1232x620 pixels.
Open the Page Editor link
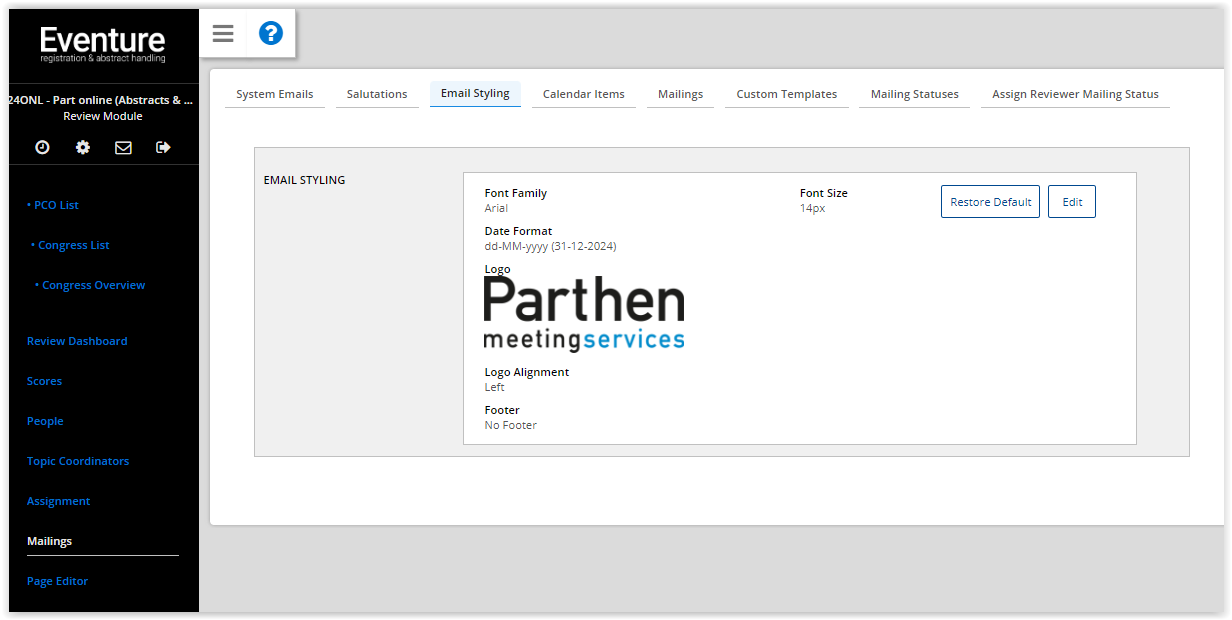[57, 581]
